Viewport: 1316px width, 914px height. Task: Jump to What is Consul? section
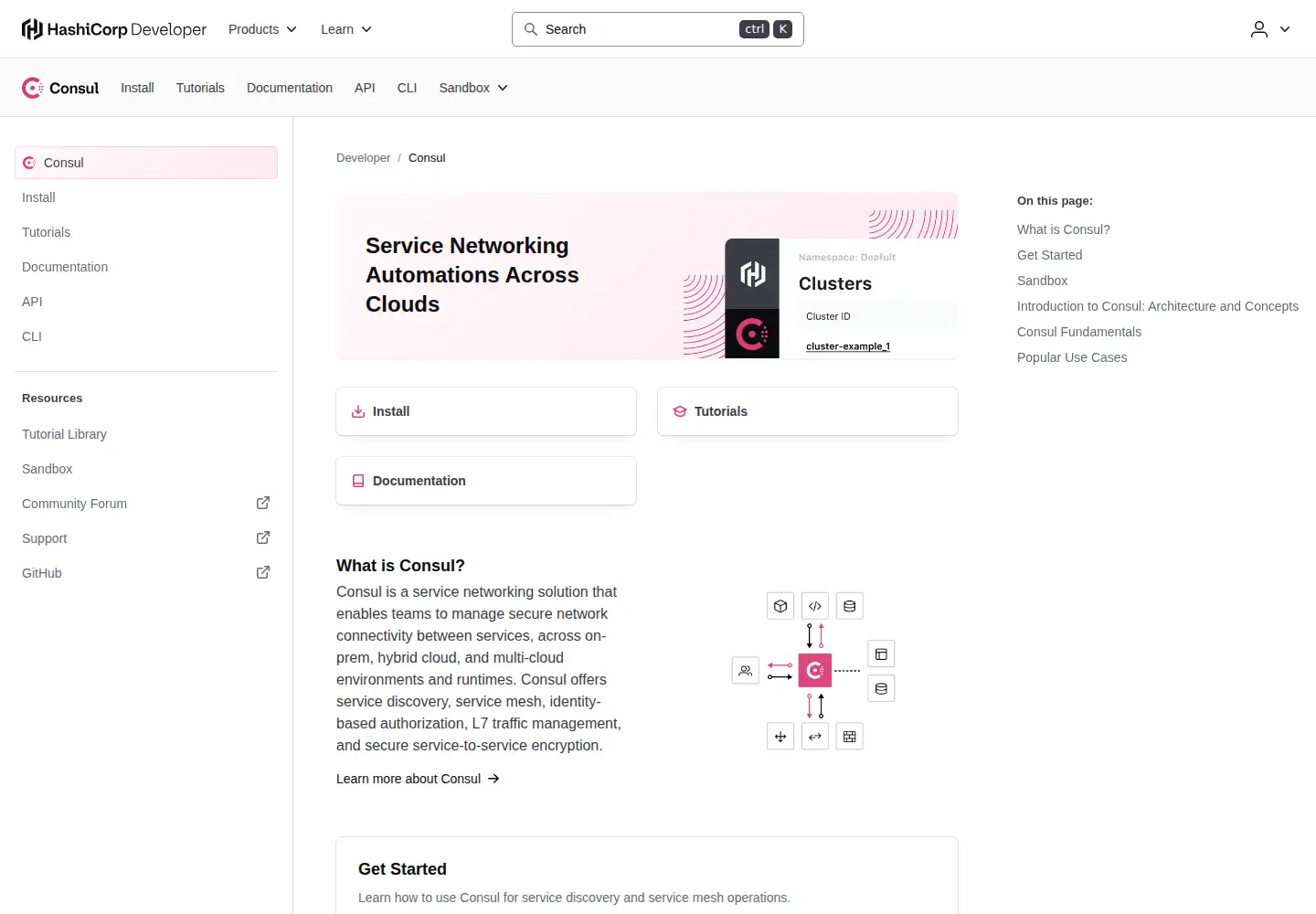(1064, 229)
